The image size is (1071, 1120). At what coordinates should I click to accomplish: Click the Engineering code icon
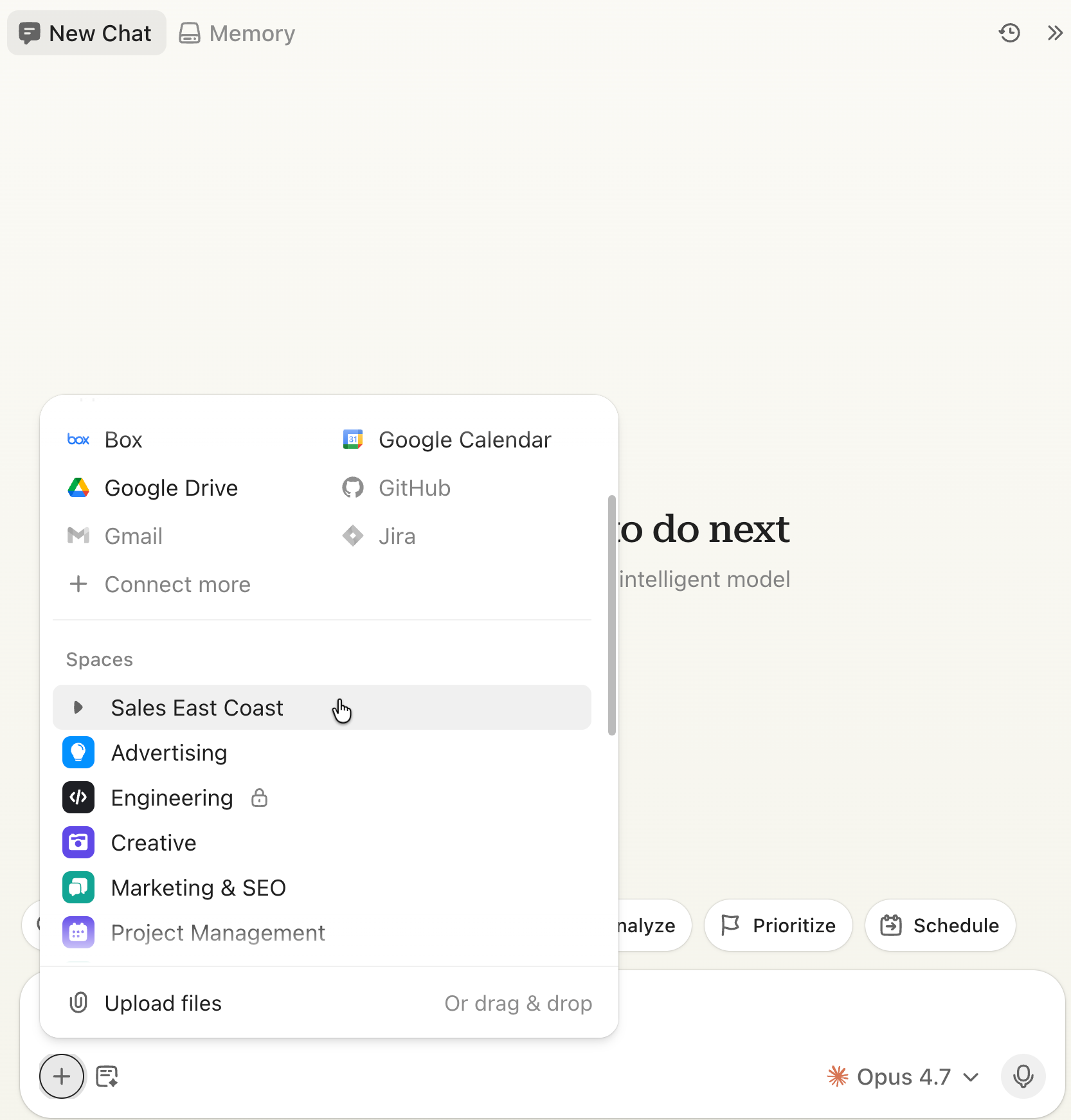coord(78,797)
